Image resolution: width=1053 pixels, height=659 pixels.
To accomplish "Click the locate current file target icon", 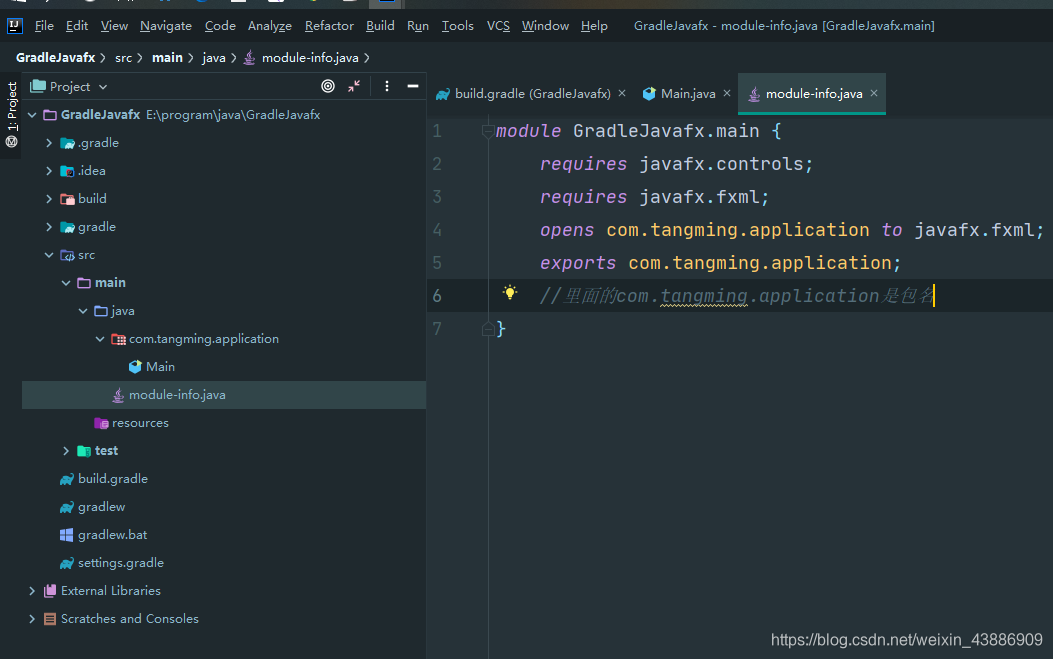I will coord(328,86).
